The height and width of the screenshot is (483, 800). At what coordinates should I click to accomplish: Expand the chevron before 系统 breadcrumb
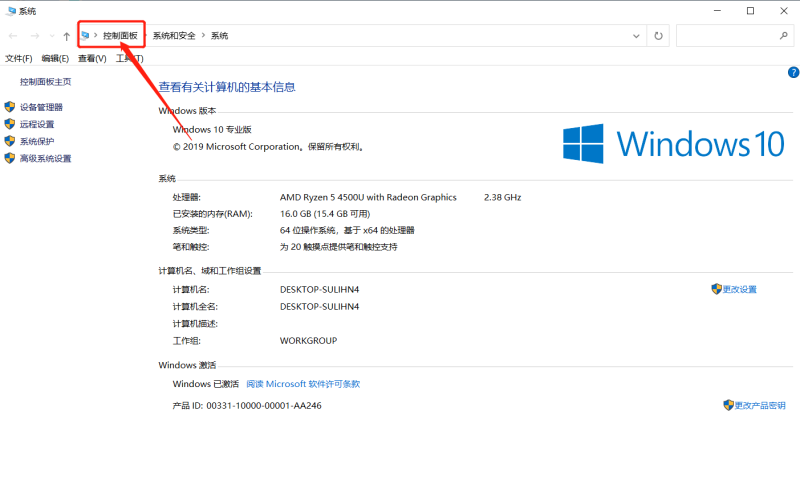[x=203, y=35]
